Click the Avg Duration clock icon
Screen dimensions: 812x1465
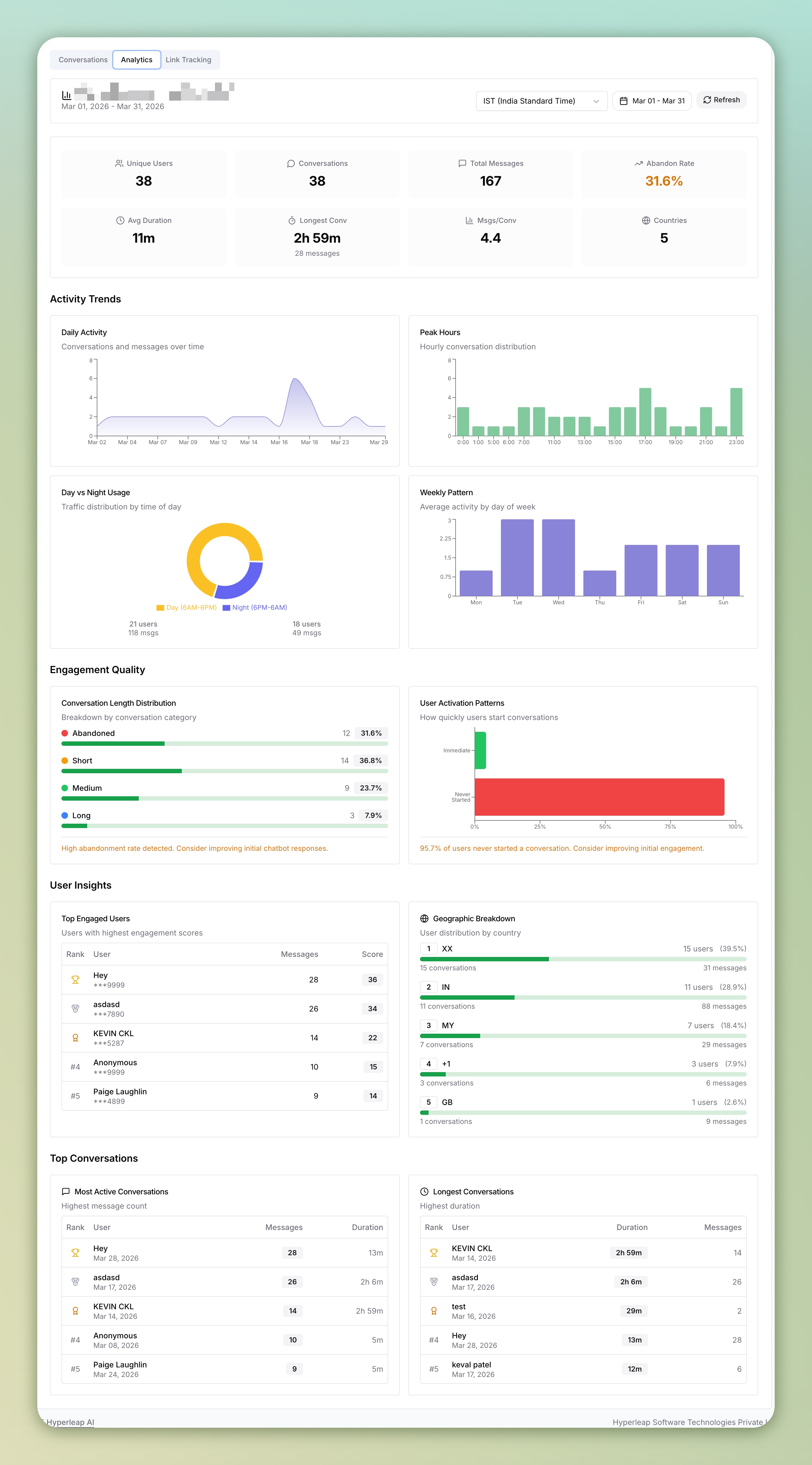tap(120, 221)
